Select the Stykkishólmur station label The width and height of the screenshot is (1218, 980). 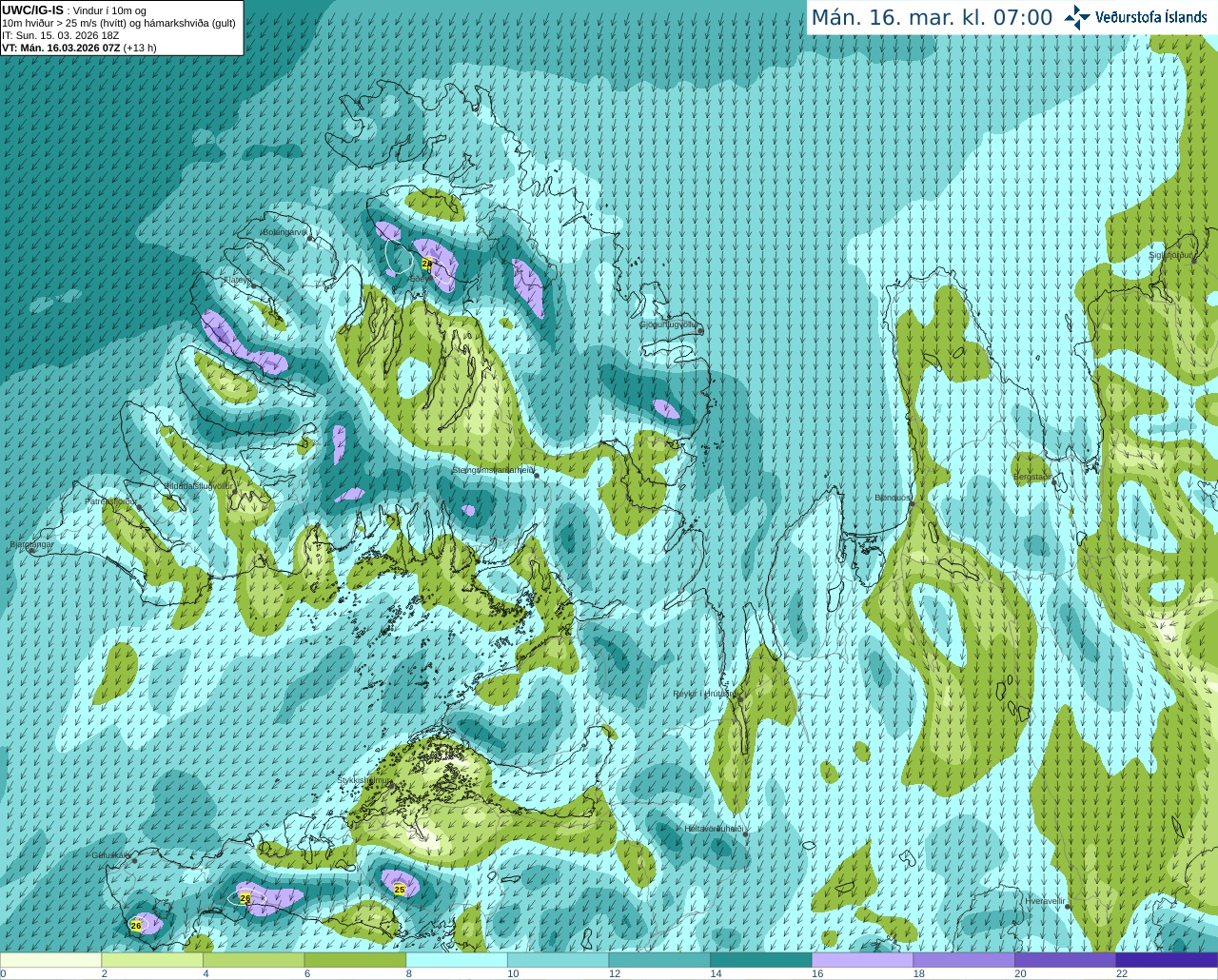click(x=364, y=780)
